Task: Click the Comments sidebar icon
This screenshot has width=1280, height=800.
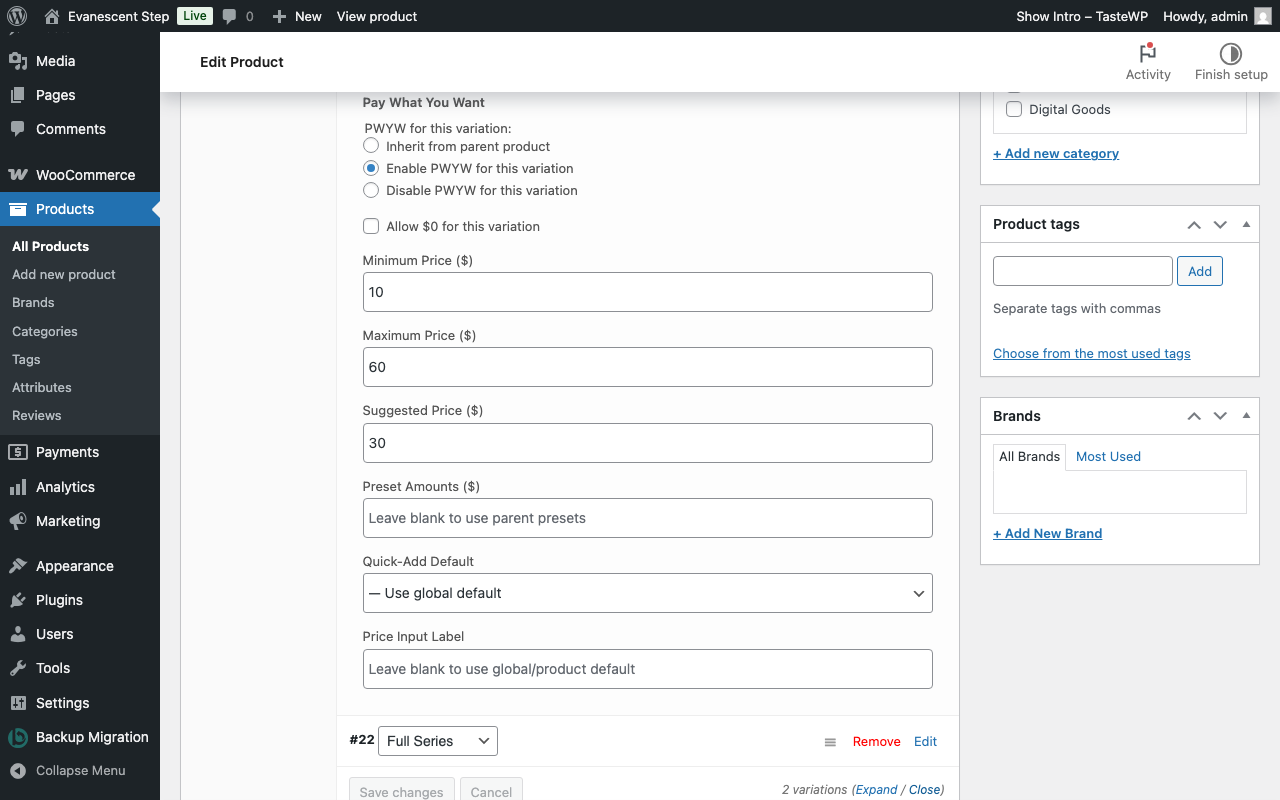Action: (x=18, y=129)
